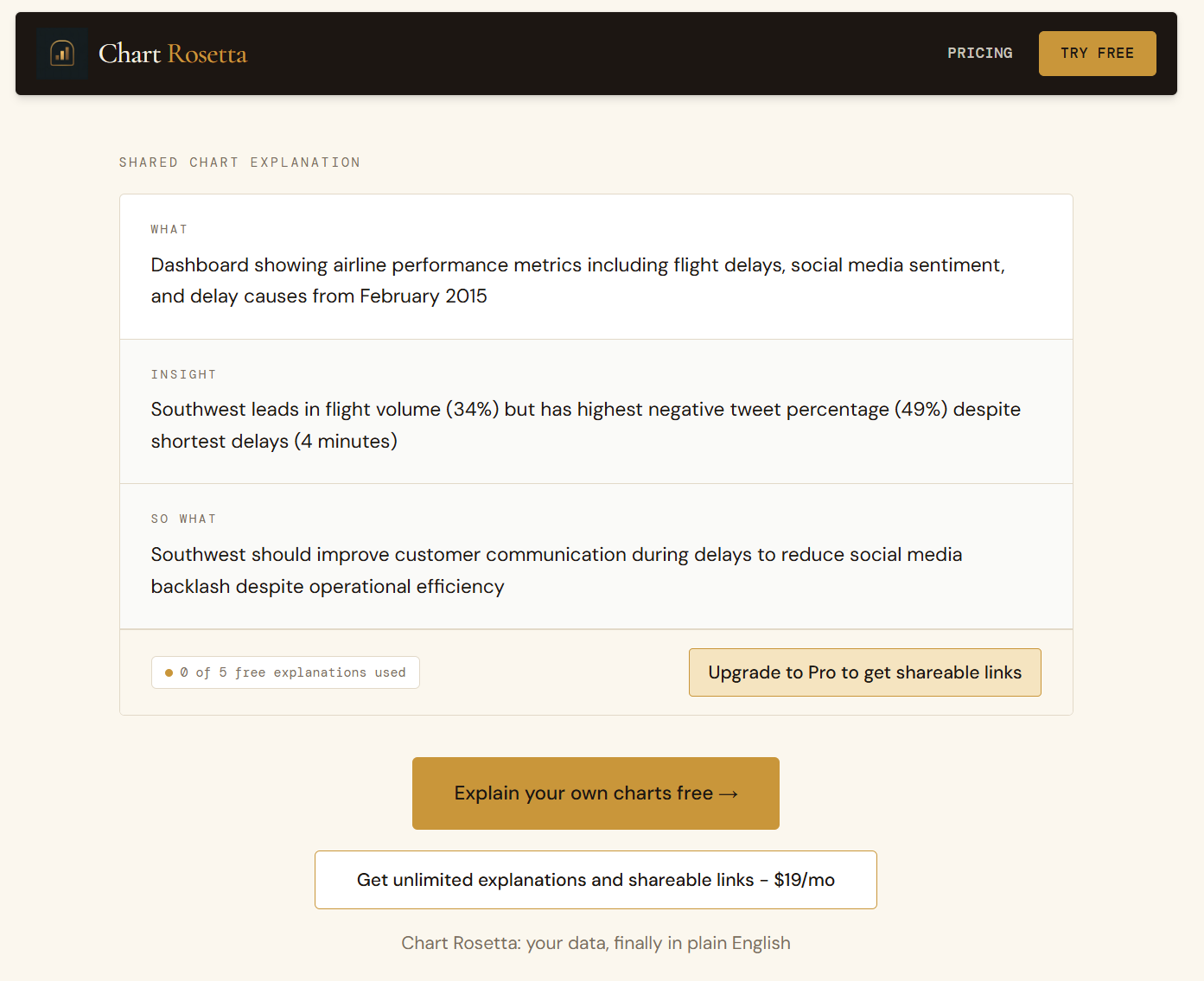Select the WHAT section label
Screen dimensions: 1204x981
pos(169,229)
